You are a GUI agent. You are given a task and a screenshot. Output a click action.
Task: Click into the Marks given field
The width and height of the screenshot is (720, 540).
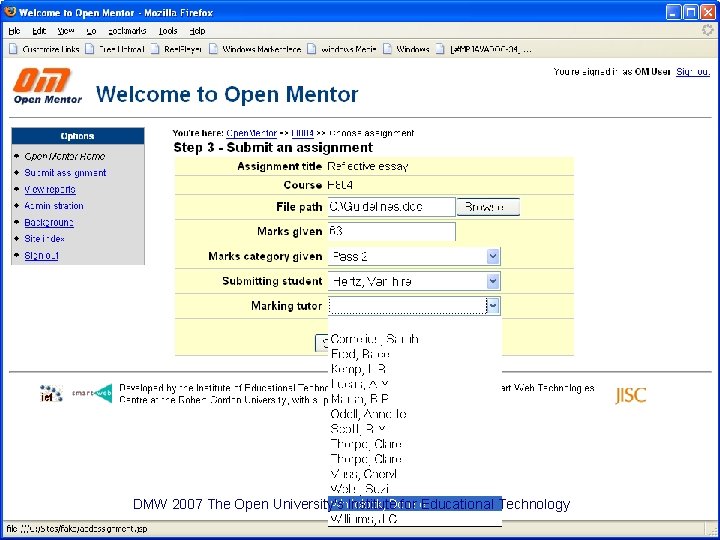[392, 231]
